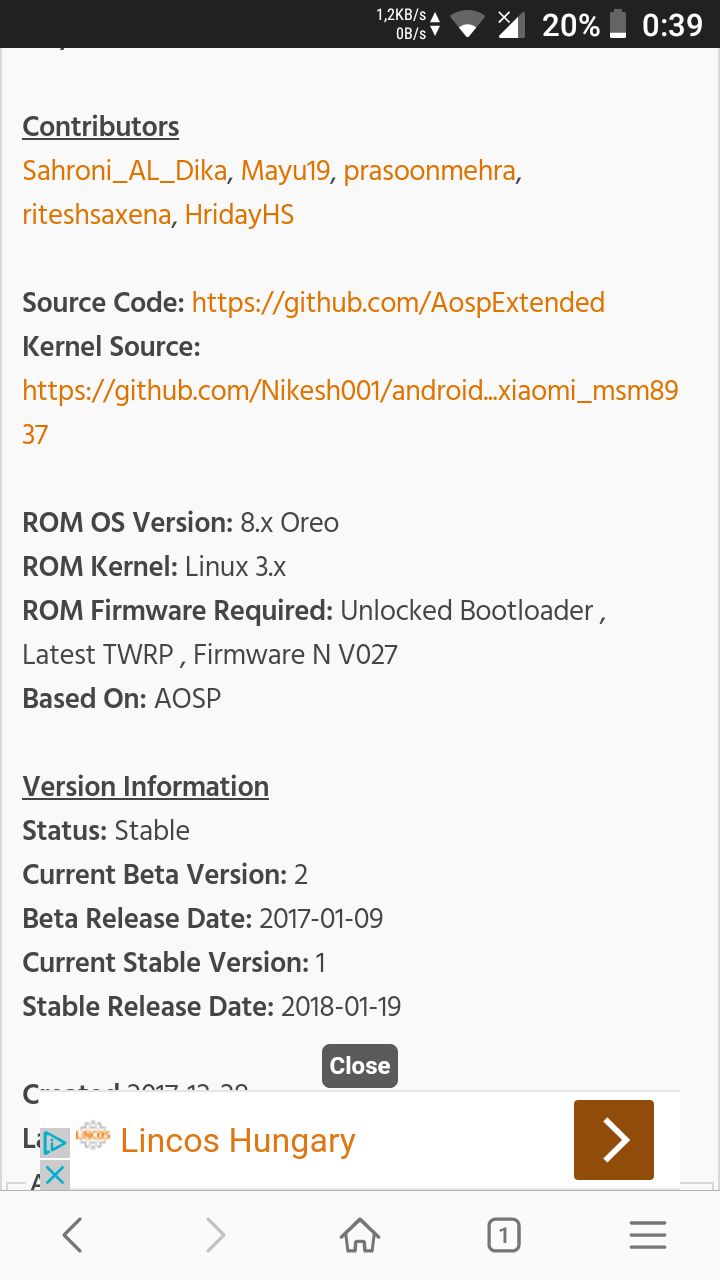The image size is (720, 1280).
Task: Open the browser hamburger menu
Action: [648, 1236]
